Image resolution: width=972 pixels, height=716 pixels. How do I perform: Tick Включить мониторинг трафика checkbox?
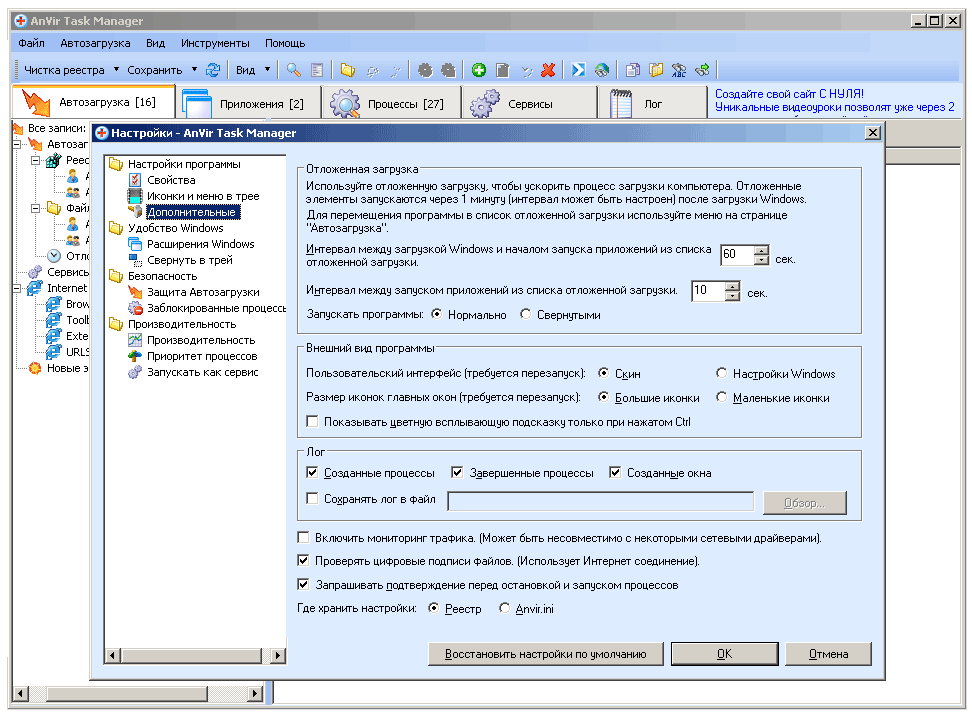point(305,538)
